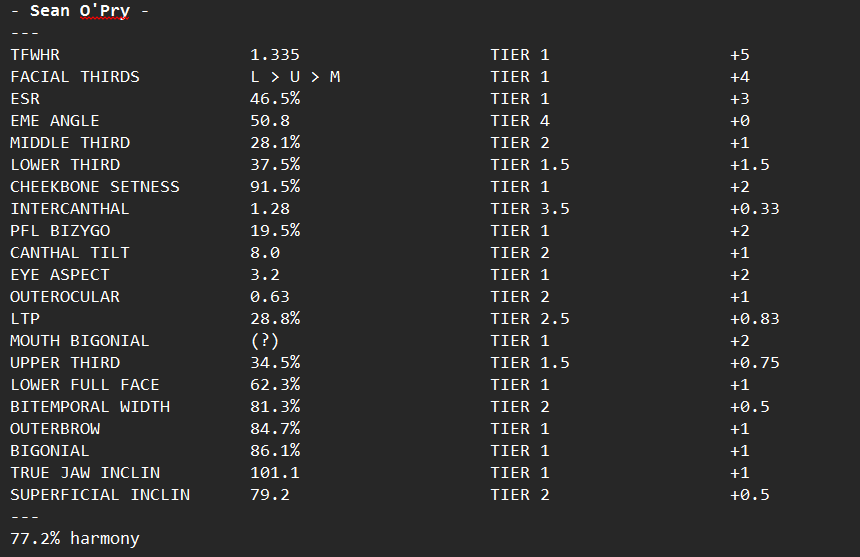
Task: Click the 77.2% harmony summary line
Action: (75, 538)
